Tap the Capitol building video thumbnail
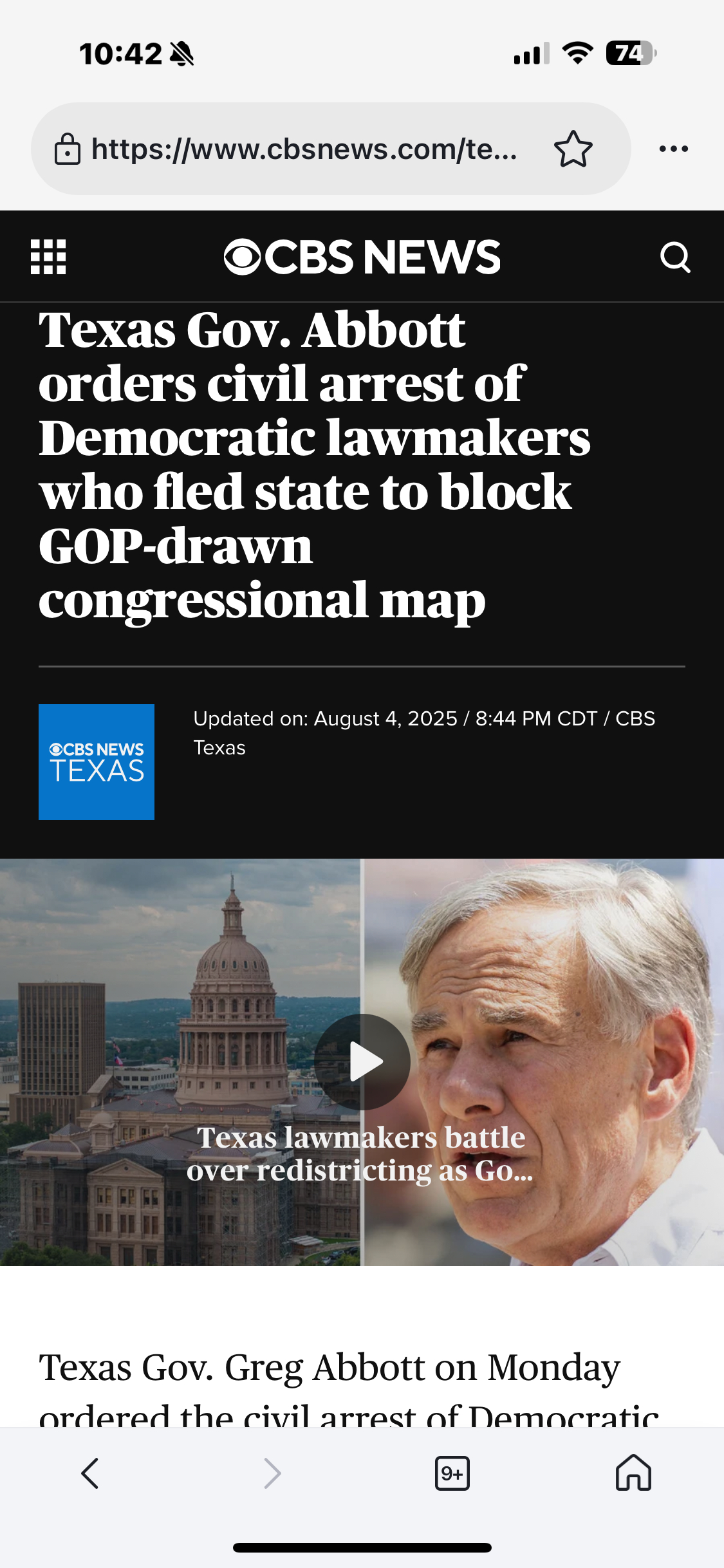The image size is (724, 1568). (x=180, y=1062)
